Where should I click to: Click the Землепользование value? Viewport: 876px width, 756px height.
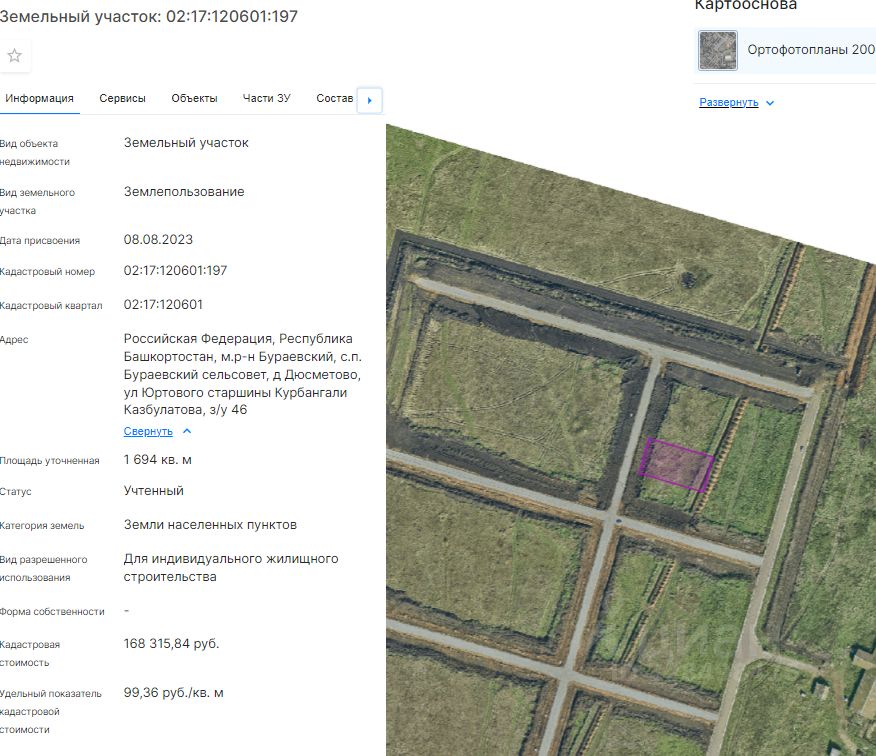[184, 192]
